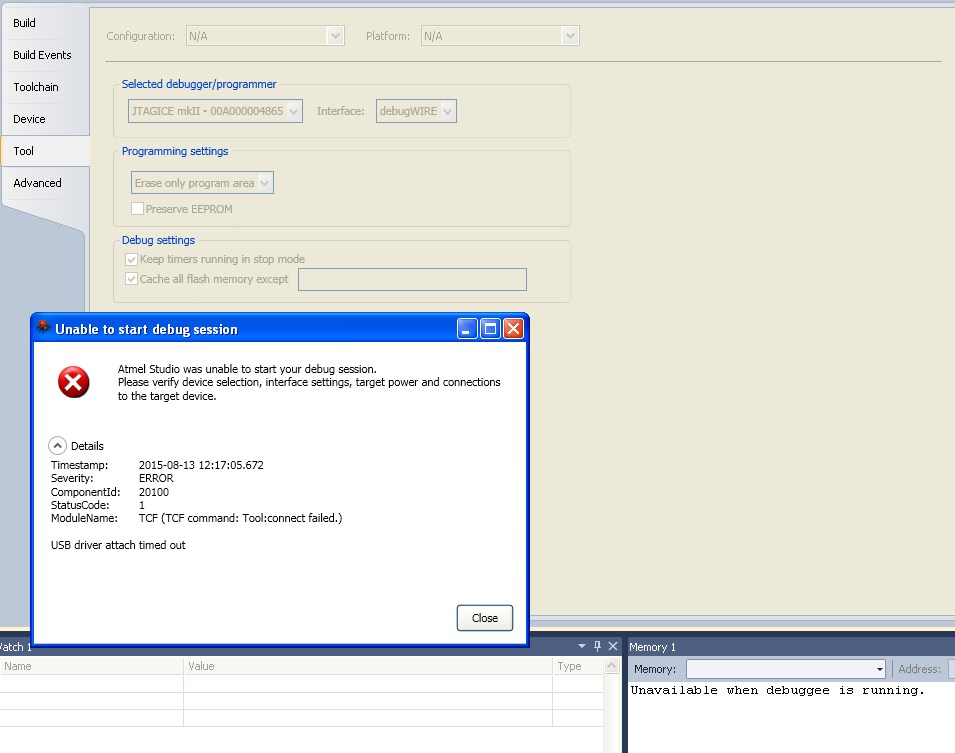Close the Unable to start debug session dialog
The height and width of the screenshot is (753, 955).
click(484, 617)
